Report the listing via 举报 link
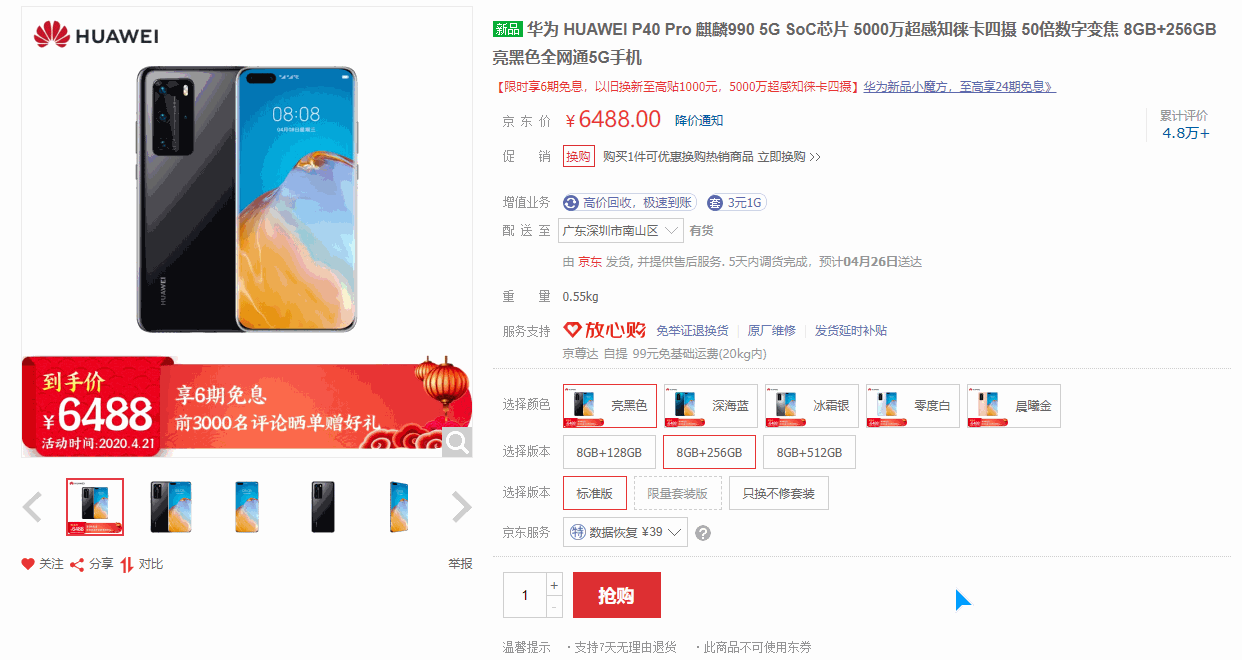Image resolution: width=1242 pixels, height=660 pixels. [x=460, y=564]
